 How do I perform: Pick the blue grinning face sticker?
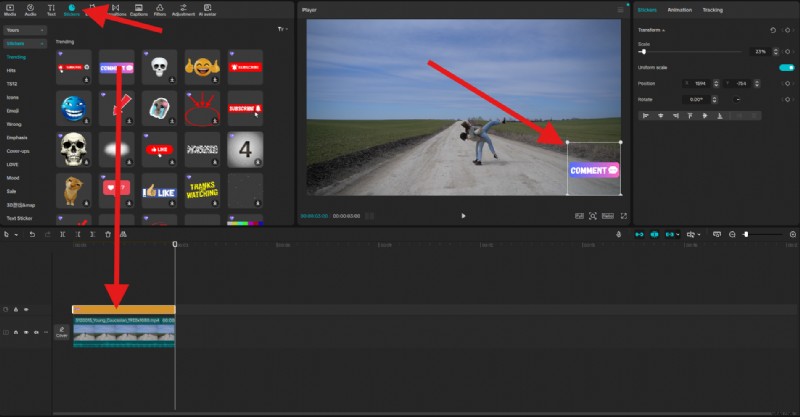[x=73, y=108]
